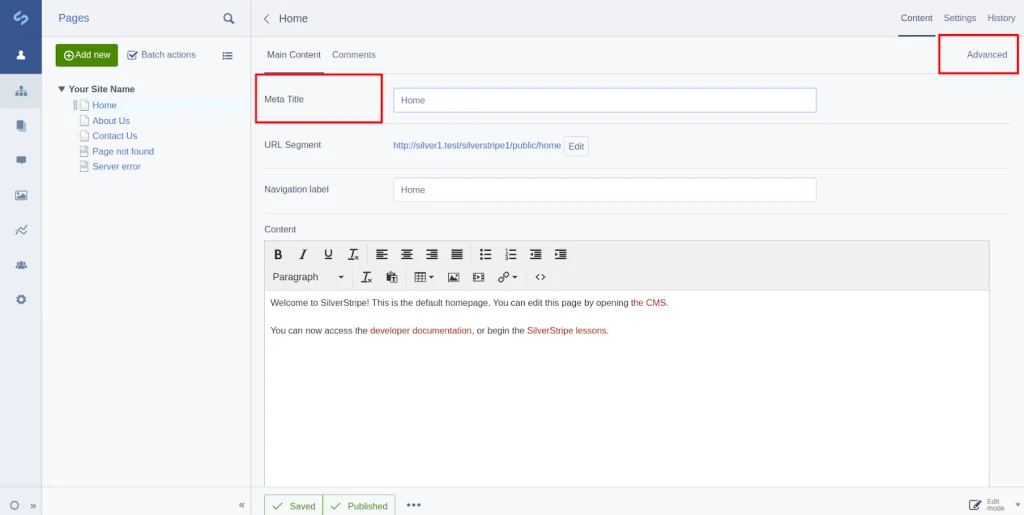1024x515 pixels.
Task: Switch to Content tab
Action: pos(916,18)
